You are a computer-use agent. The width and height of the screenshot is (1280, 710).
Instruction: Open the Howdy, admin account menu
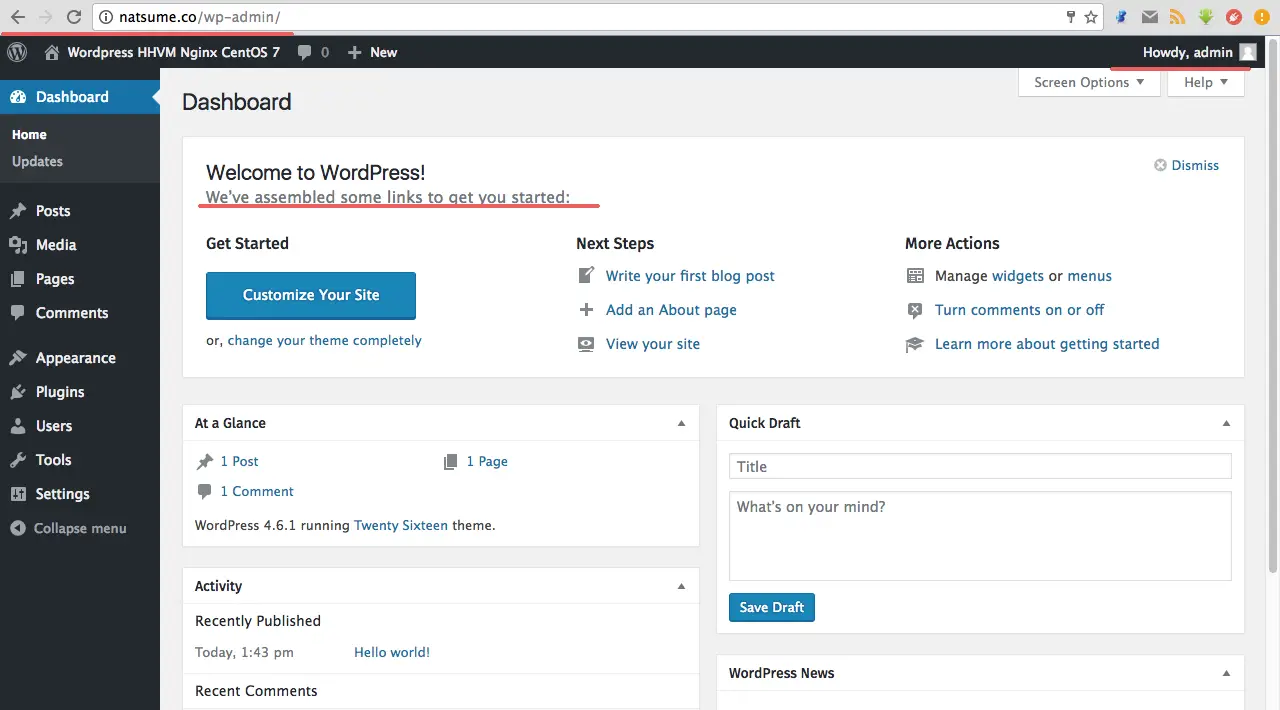[x=1199, y=52]
